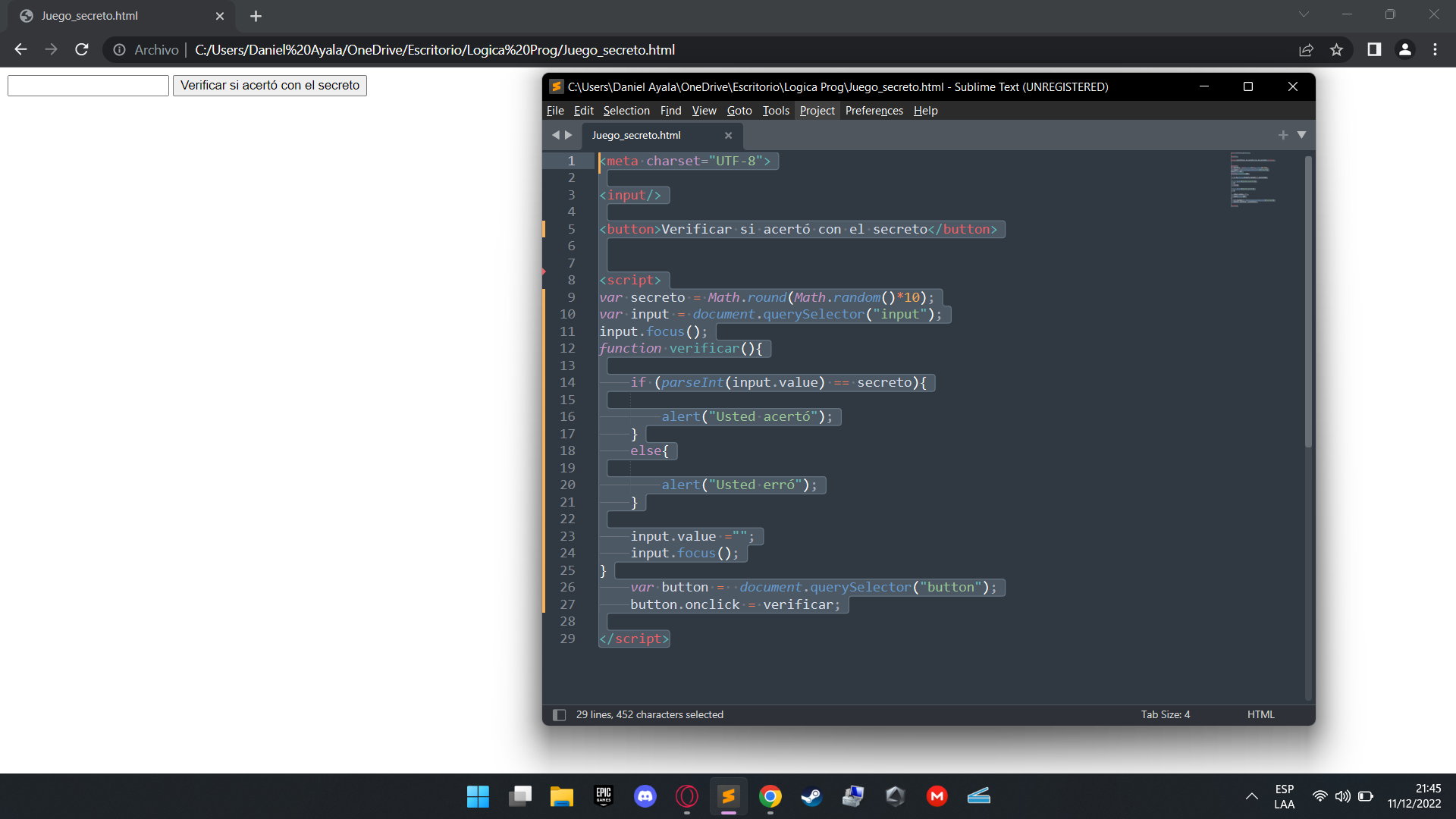Click Verificar si acertó con el secreto button
Image resolution: width=1456 pixels, height=819 pixels.
point(270,86)
